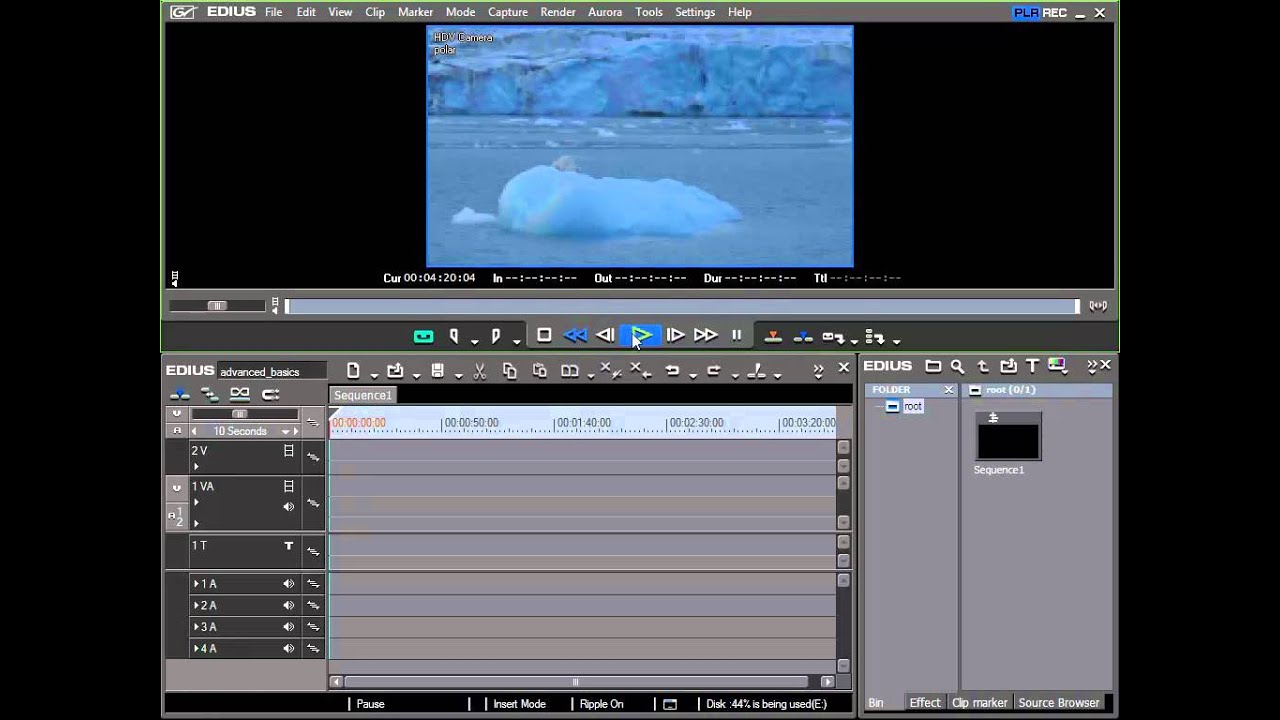
Task: Click the Search magnifier icon in bin
Action: pos(958,366)
